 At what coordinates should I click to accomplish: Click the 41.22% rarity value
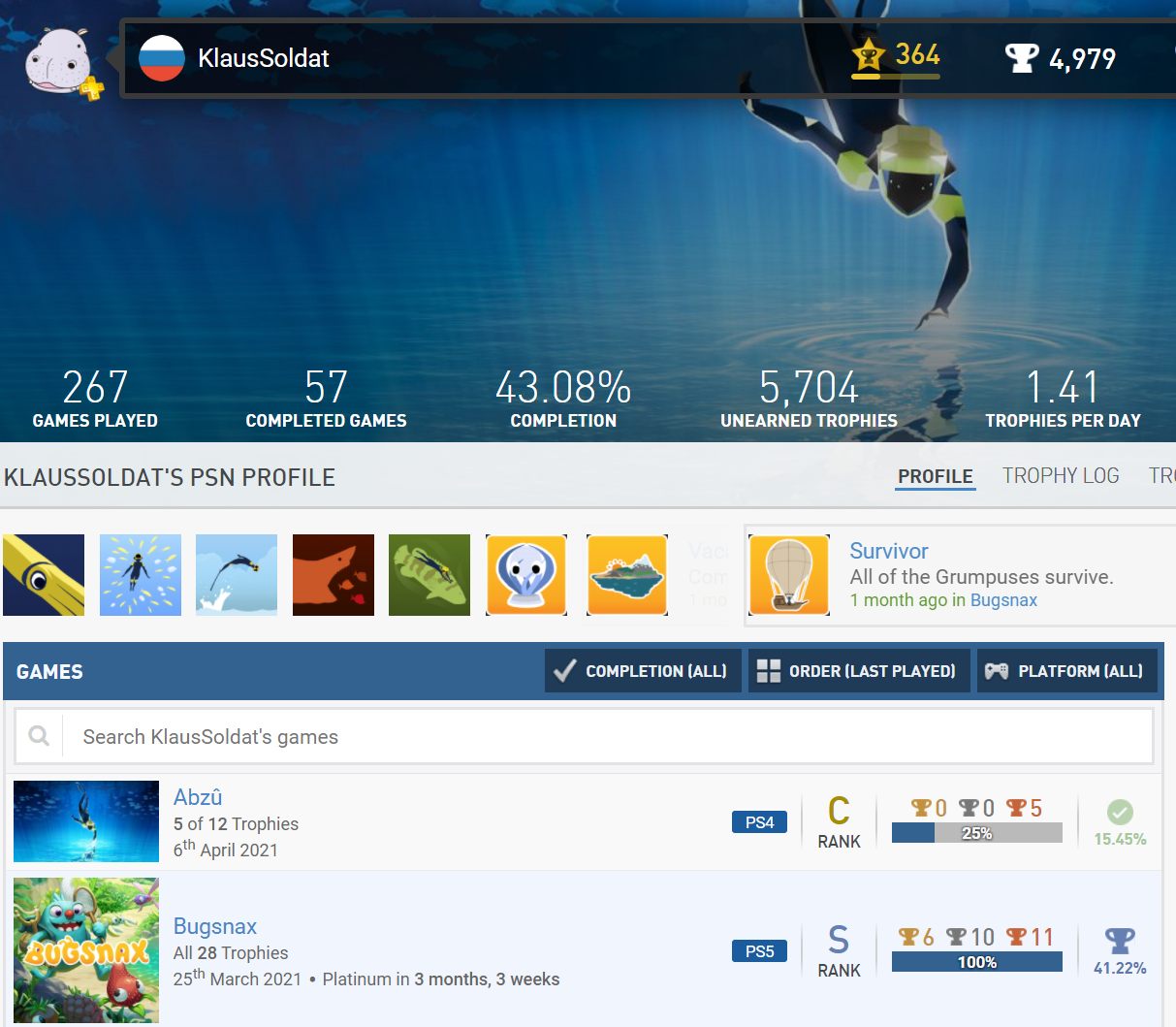[1120, 968]
